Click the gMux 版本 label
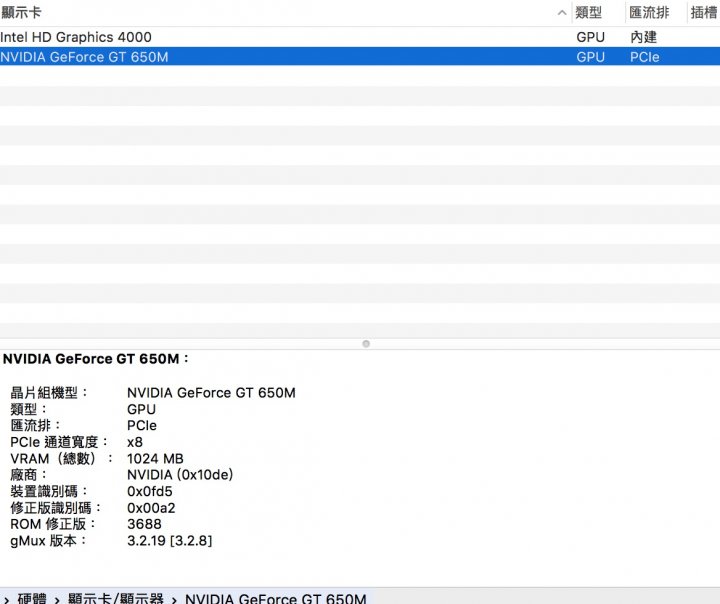The width and height of the screenshot is (720, 604). (48, 541)
